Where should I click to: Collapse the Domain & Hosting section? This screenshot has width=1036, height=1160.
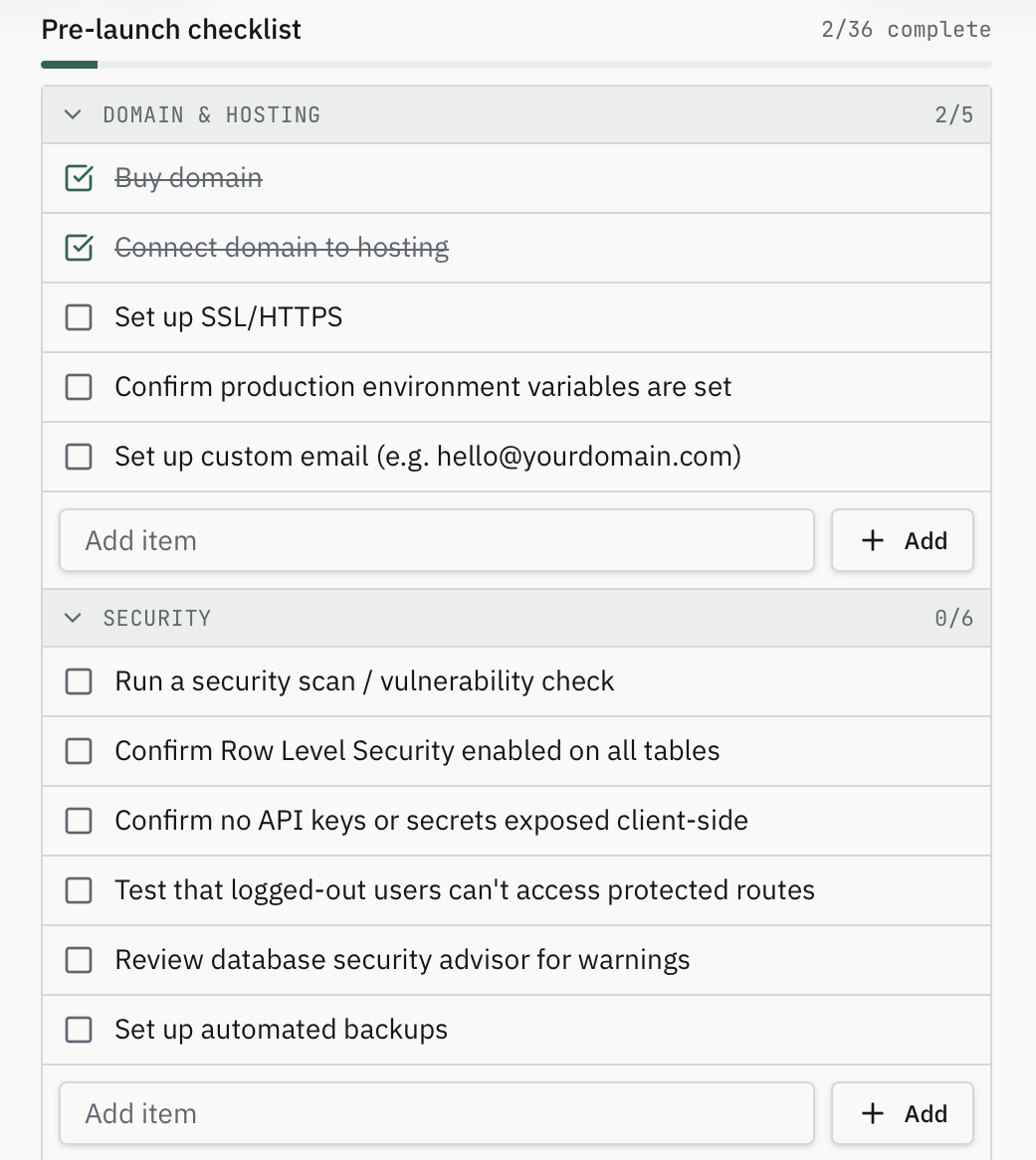point(73,114)
